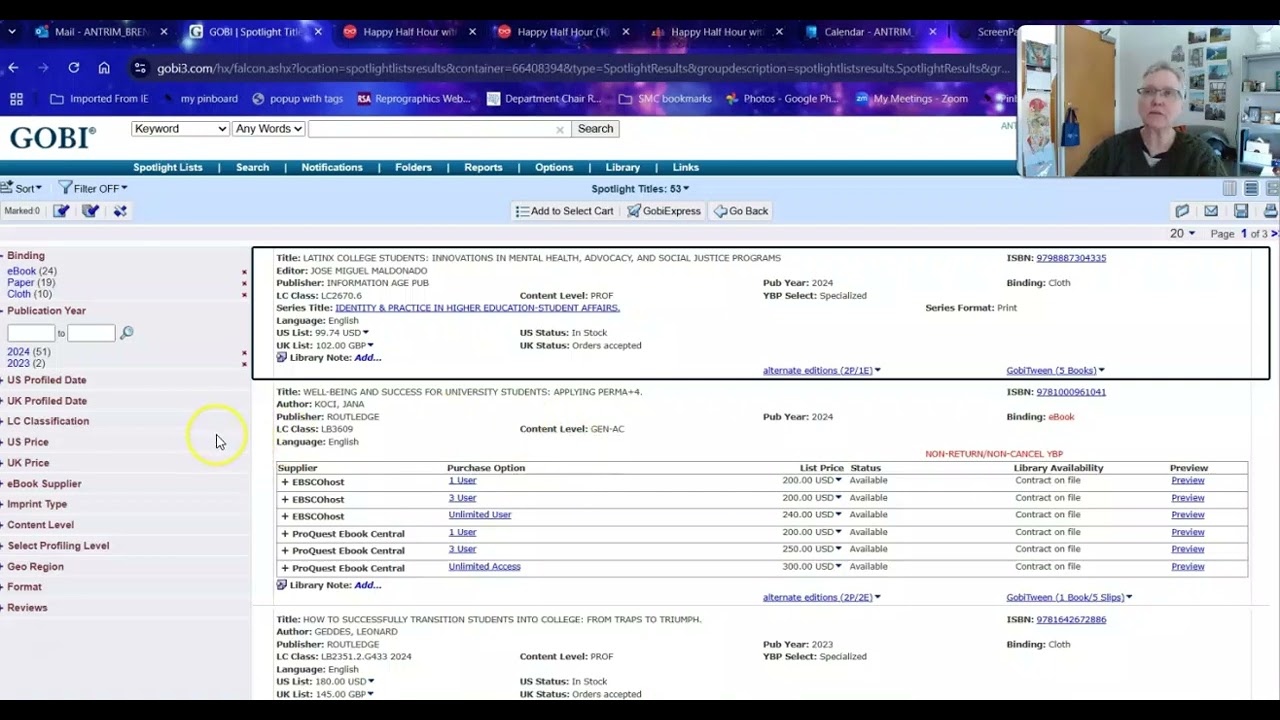
Task: Open the Spotlight Titles: 53 dropdown
Action: 640,188
